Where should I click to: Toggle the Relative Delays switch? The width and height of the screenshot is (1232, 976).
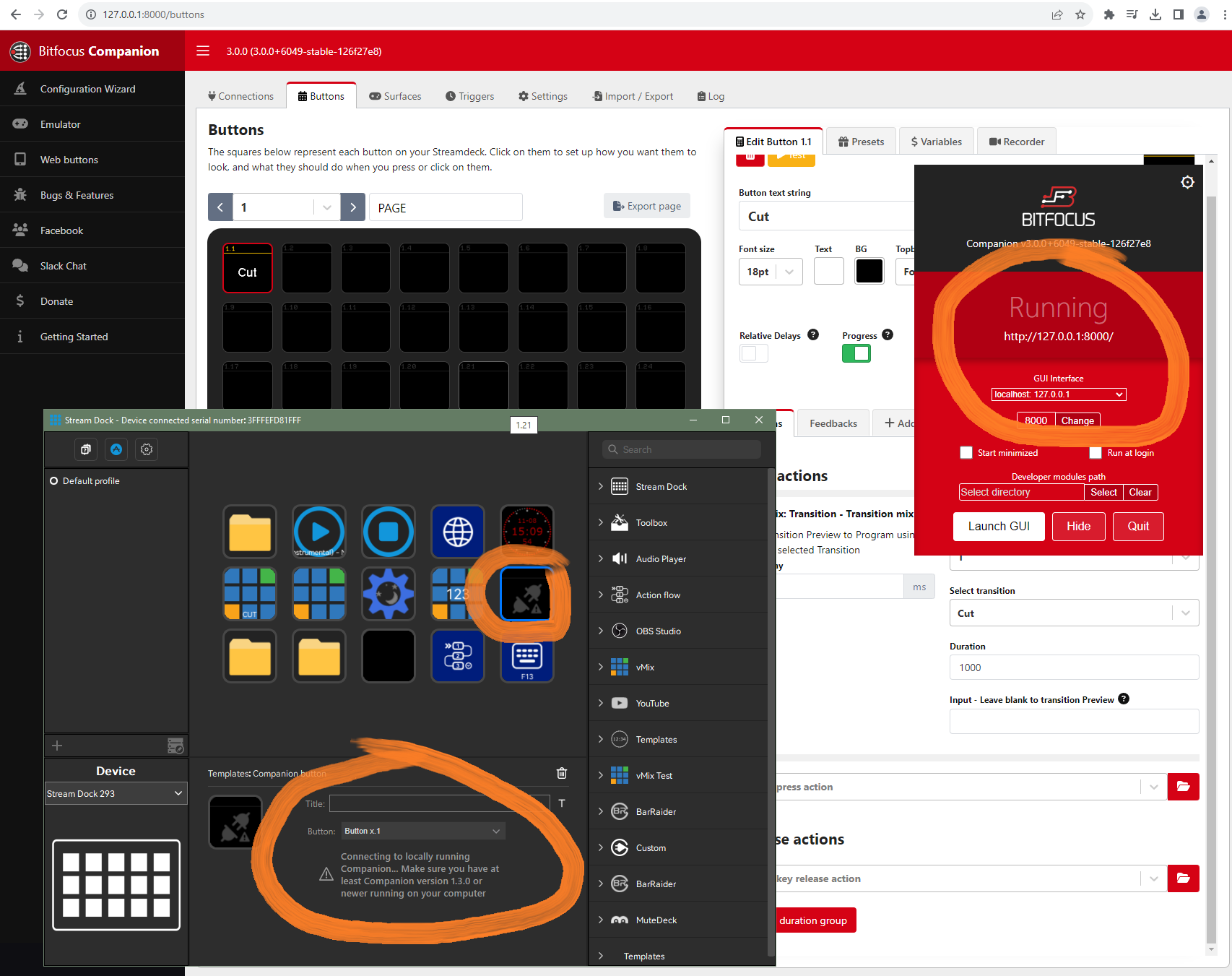point(754,353)
